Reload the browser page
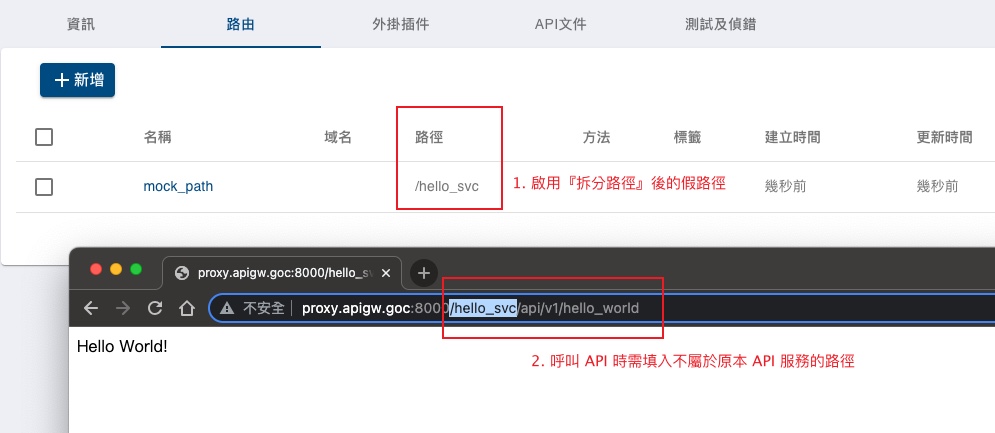This screenshot has height=433, width=995. point(155,309)
